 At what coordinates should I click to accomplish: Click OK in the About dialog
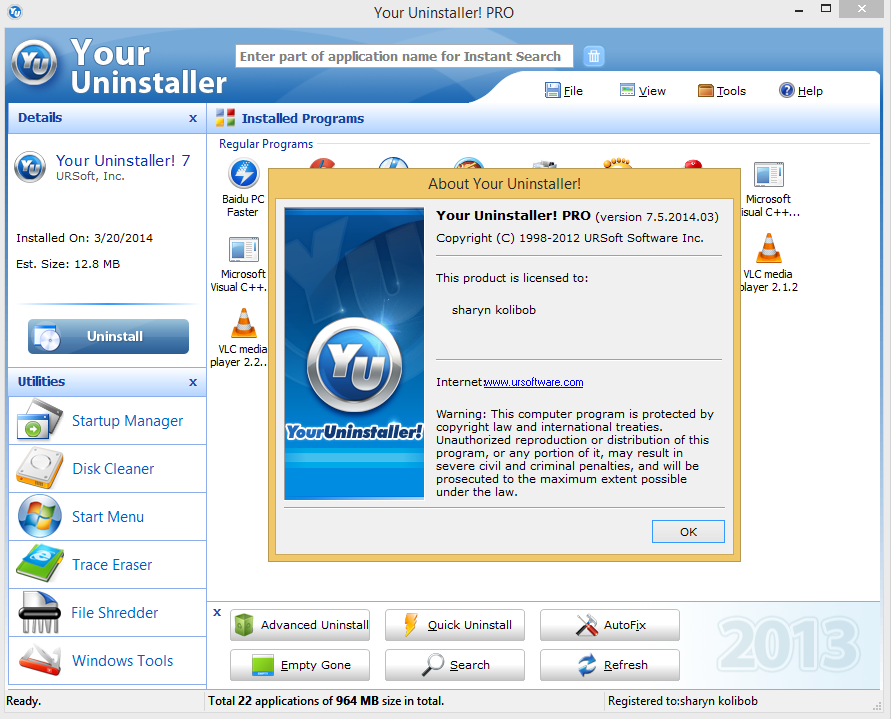(x=688, y=531)
